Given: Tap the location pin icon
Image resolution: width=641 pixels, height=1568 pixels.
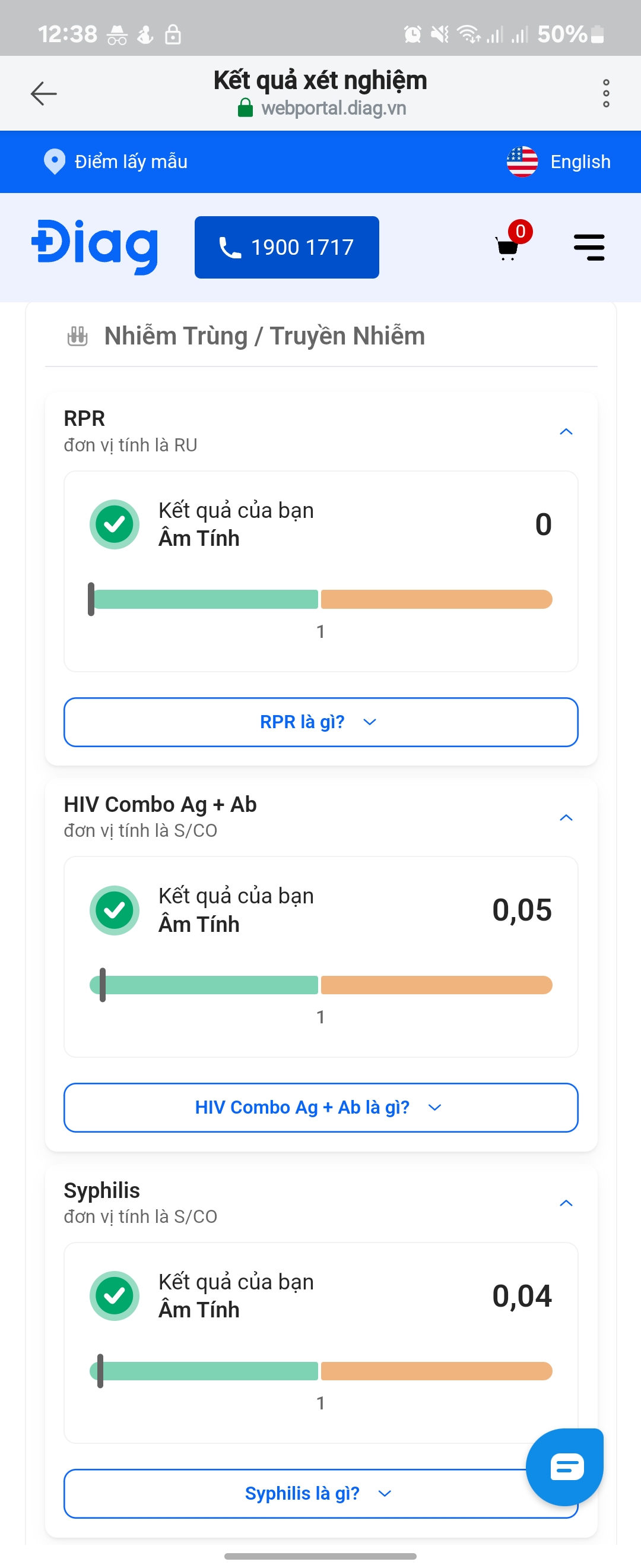Looking at the screenshot, I should click(54, 162).
